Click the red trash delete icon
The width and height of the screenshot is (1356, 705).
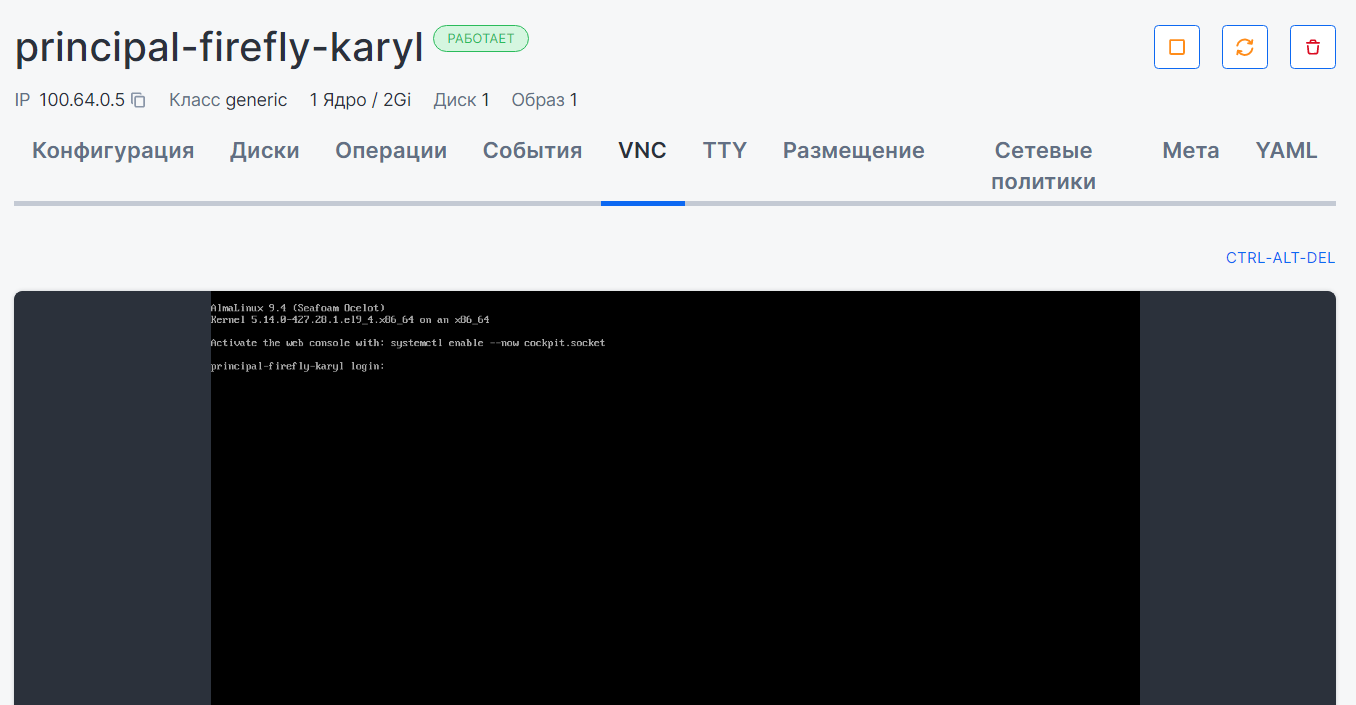click(1312, 47)
